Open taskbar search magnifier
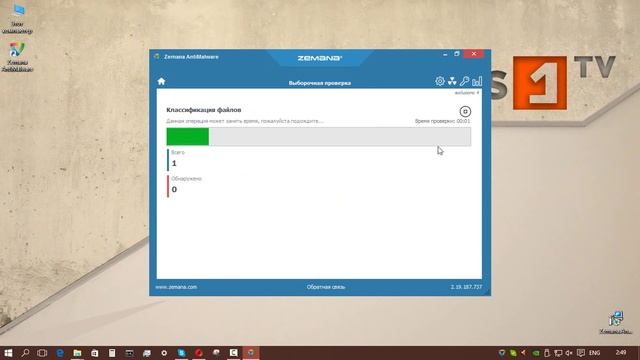This screenshot has width=640, height=360. pos(25,353)
